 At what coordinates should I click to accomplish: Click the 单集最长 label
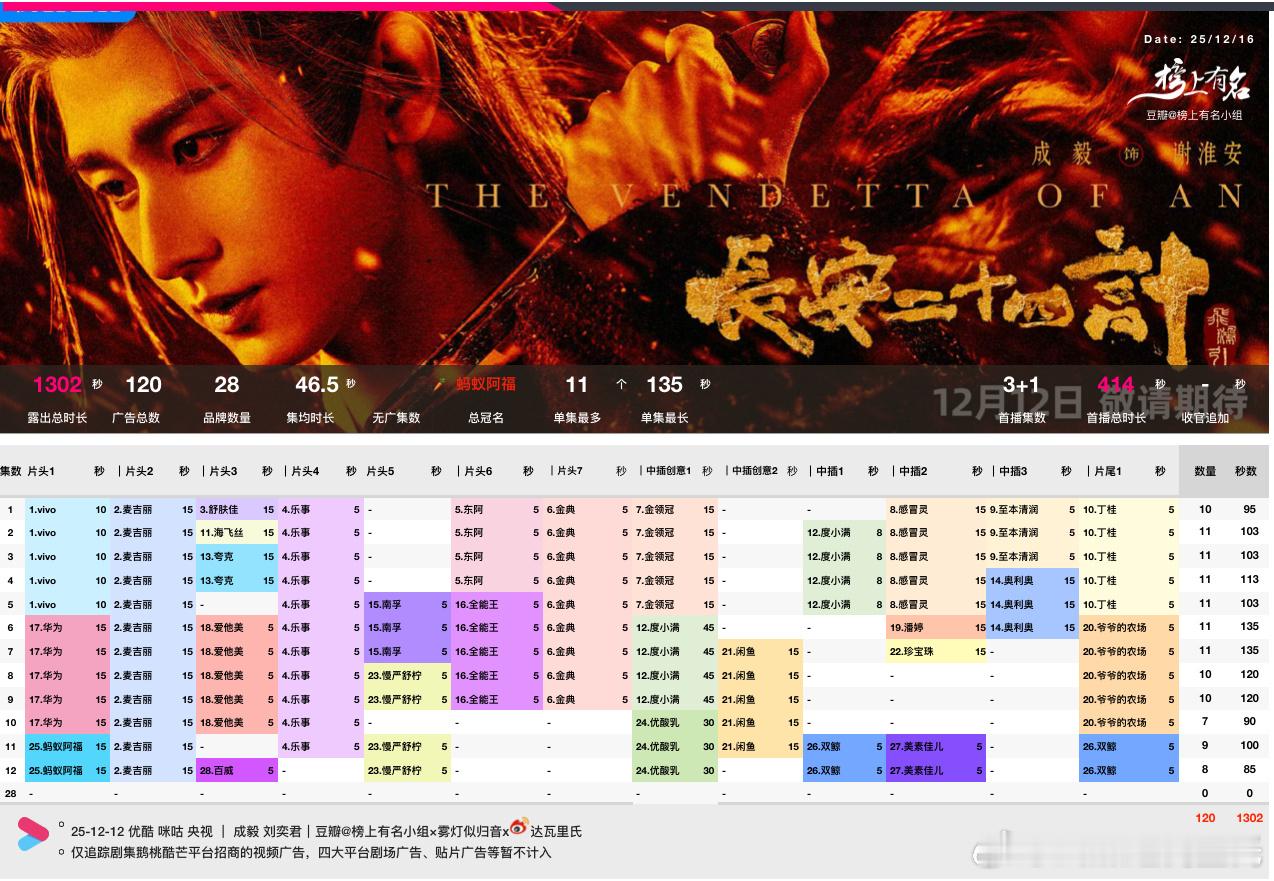tap(665, 418)
